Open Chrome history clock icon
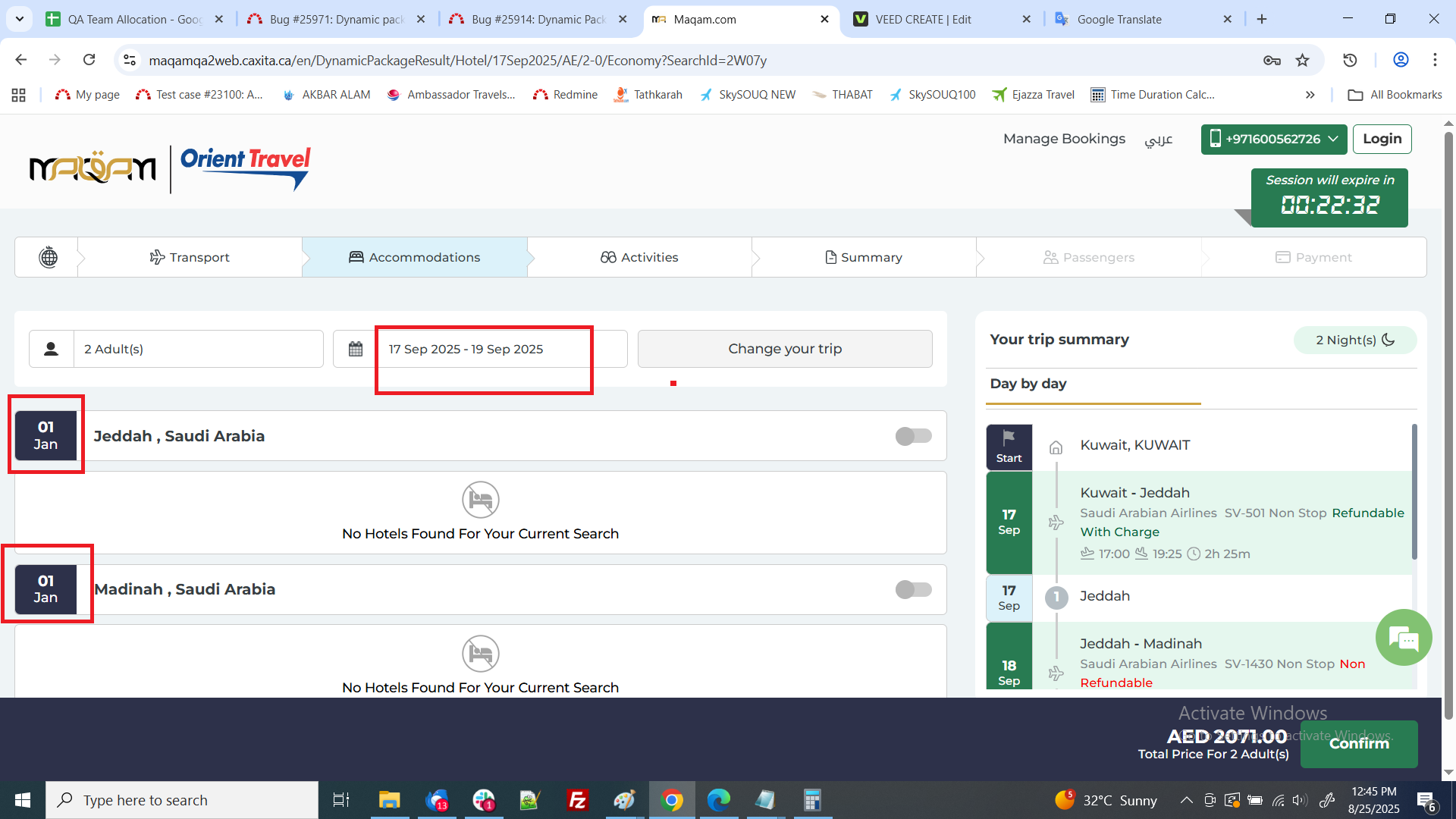The image size is (1456, 819). point(1350,60)
